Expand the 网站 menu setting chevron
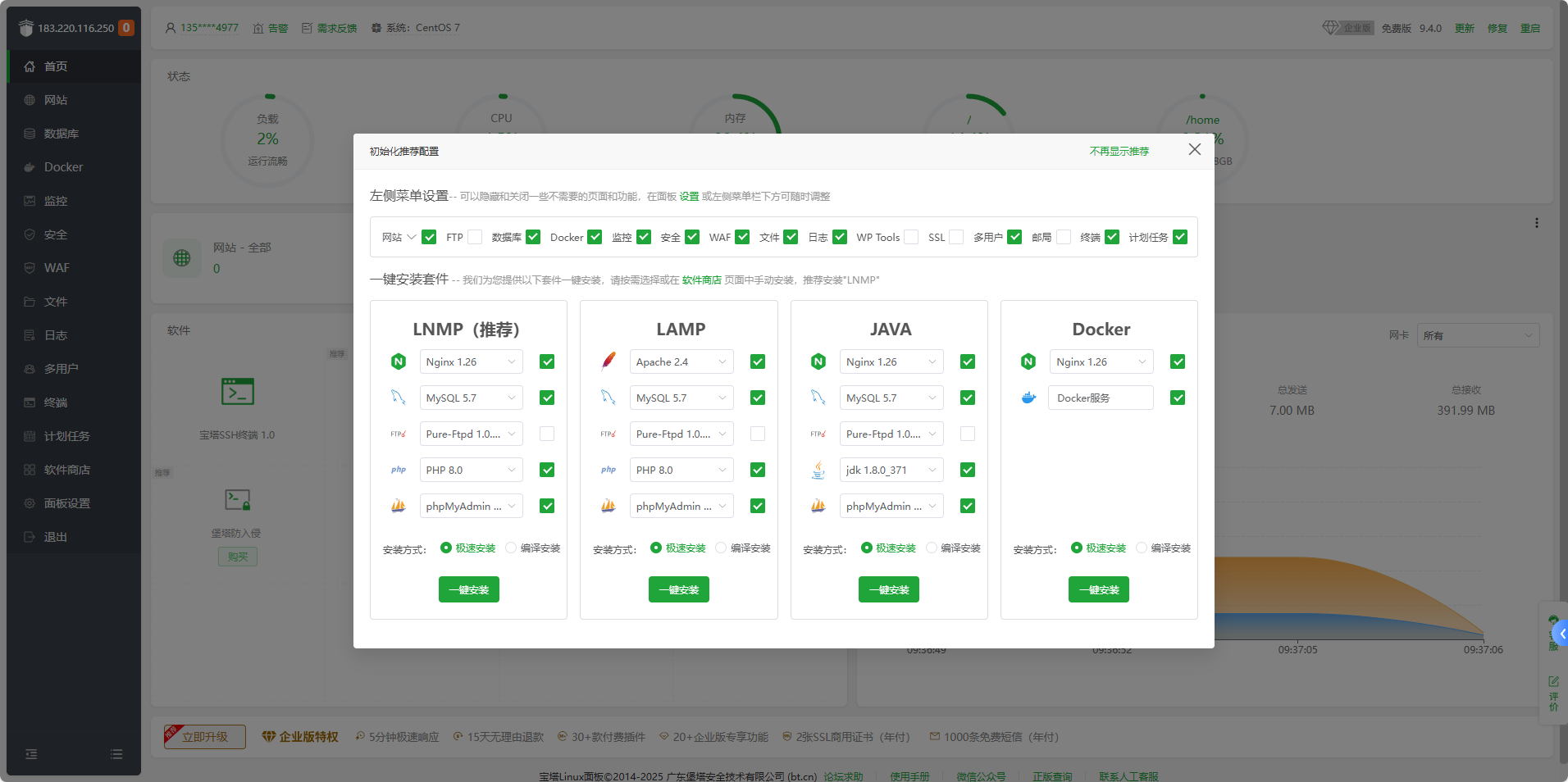 (x=412, y=237)
